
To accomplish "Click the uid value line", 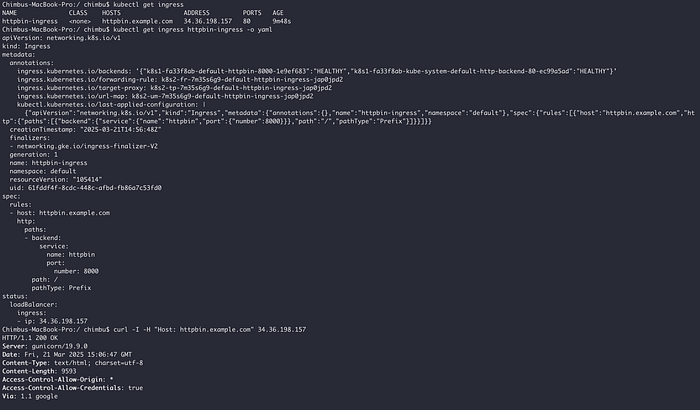I will click(85, 188).
